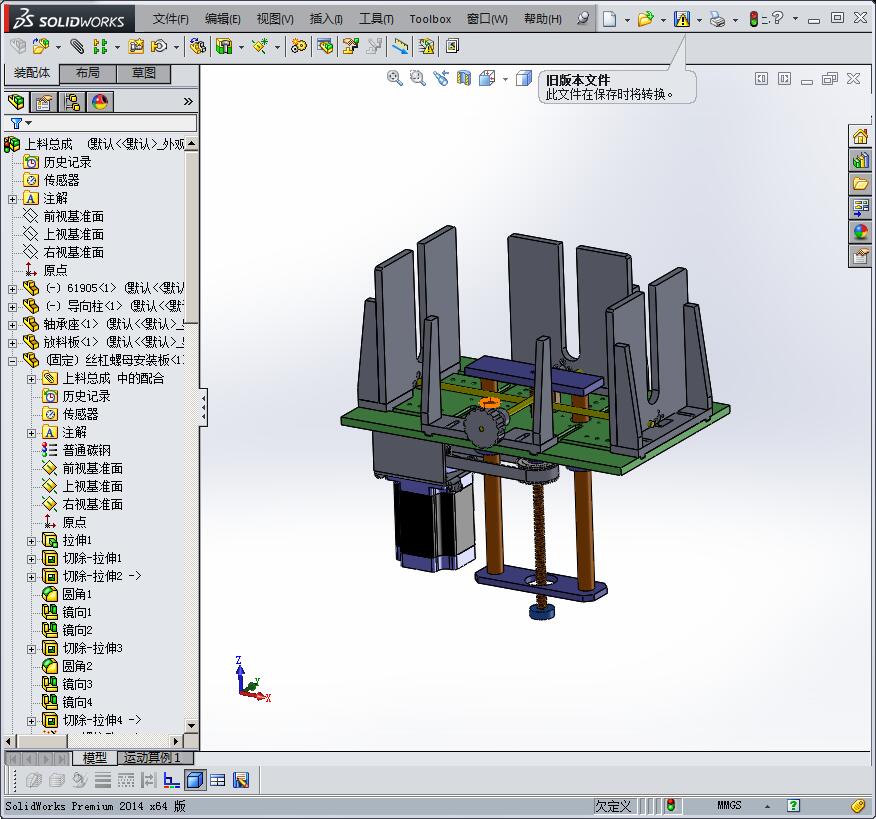
Task: Open the Appearances task pane color ball
Action: pos(860,231)
